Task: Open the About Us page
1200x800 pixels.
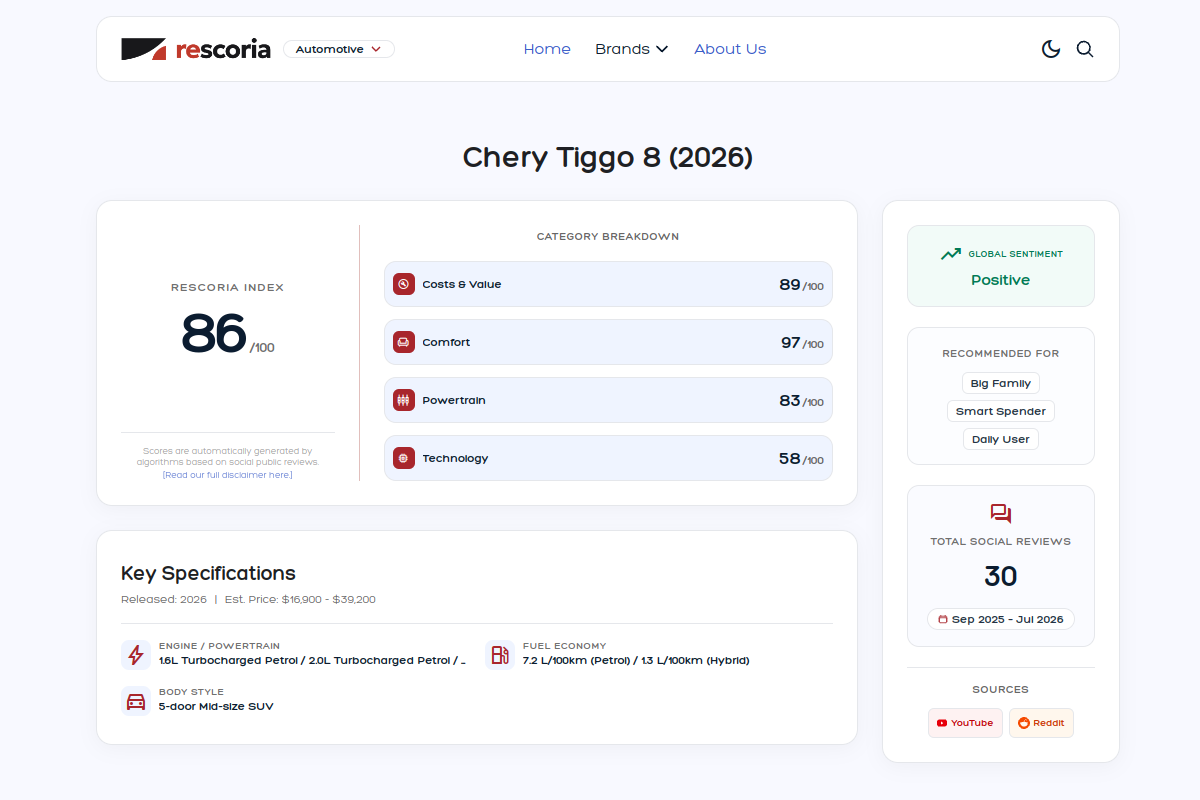Action: click(x=730, y=49)
